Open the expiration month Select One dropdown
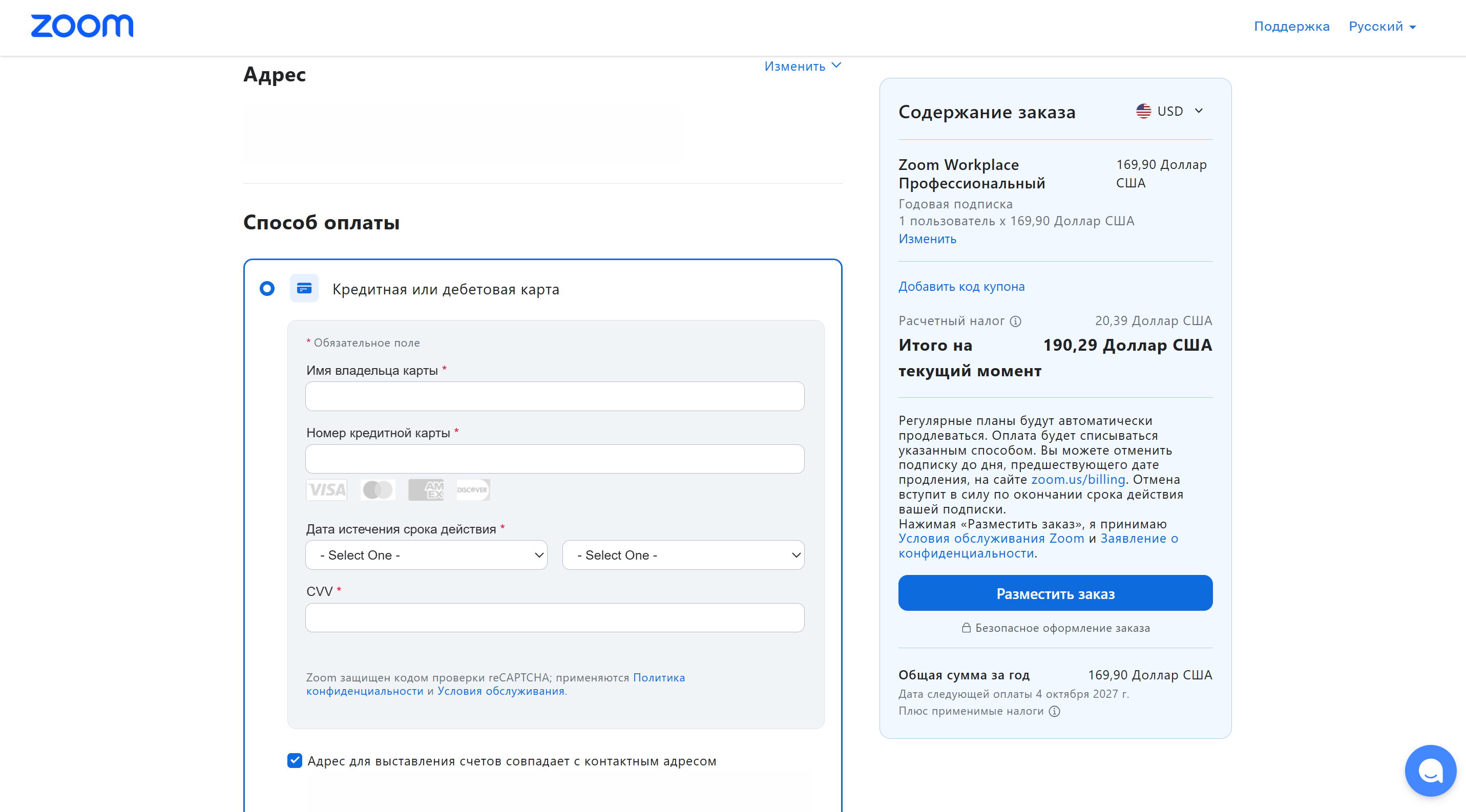Screen dimensions: 1466x812 [x=426, y=555]
